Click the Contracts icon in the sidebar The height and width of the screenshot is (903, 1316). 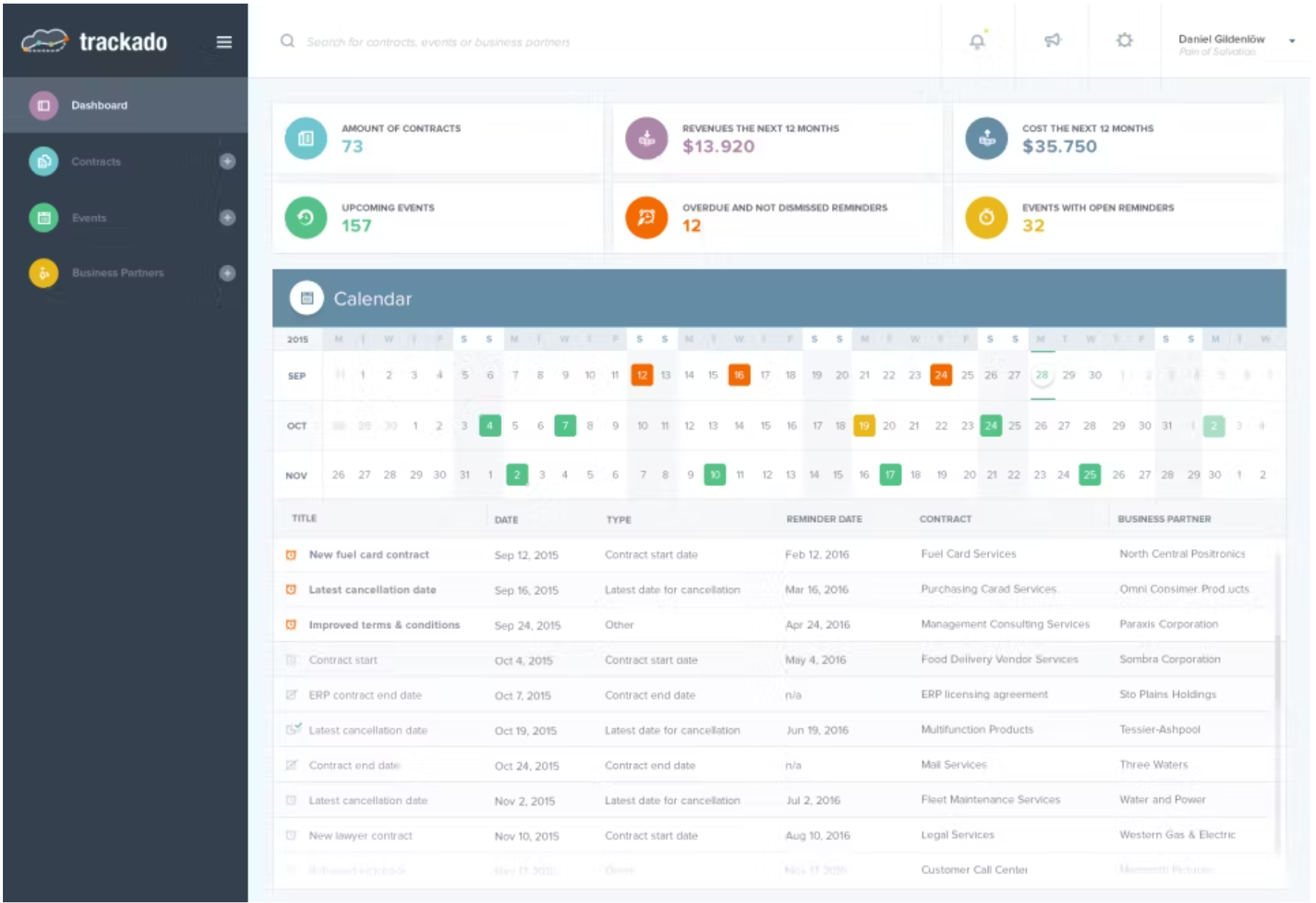43,162
